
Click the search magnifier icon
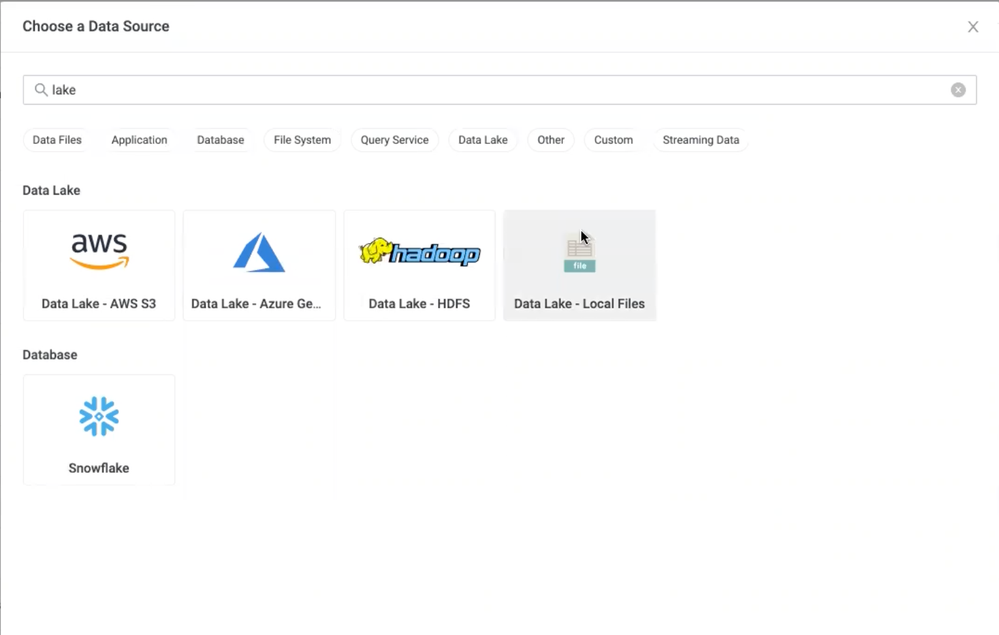pyautogui.click(x=41, y=90)
